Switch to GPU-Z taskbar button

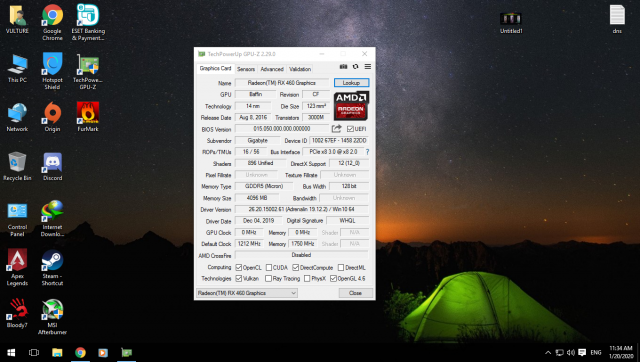click(127, 352)
